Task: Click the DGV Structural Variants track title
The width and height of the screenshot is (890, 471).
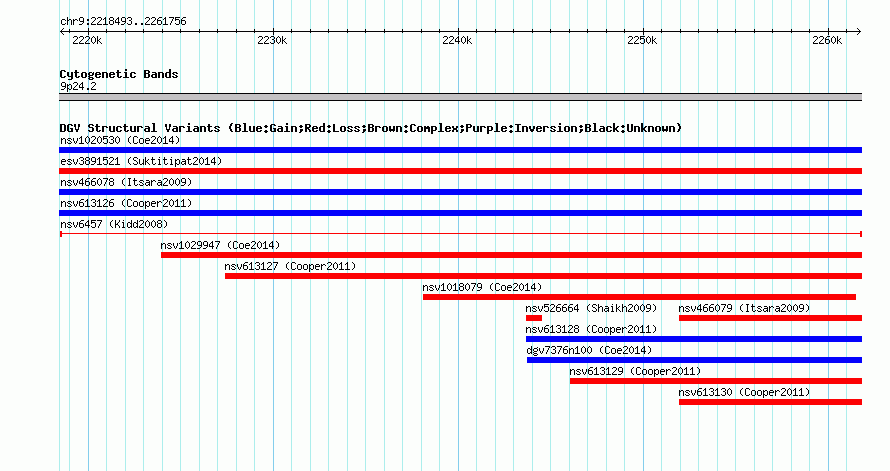Action: pos(370,128)
